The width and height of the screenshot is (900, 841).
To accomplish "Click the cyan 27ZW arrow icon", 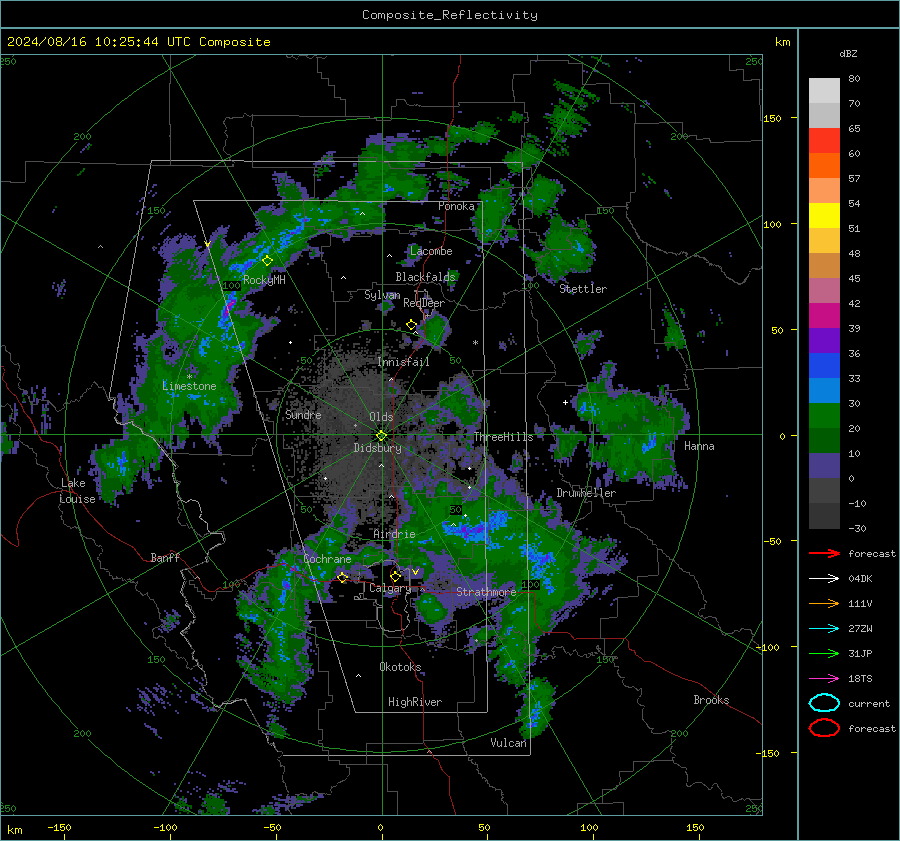I will click(x=824, y=629).
